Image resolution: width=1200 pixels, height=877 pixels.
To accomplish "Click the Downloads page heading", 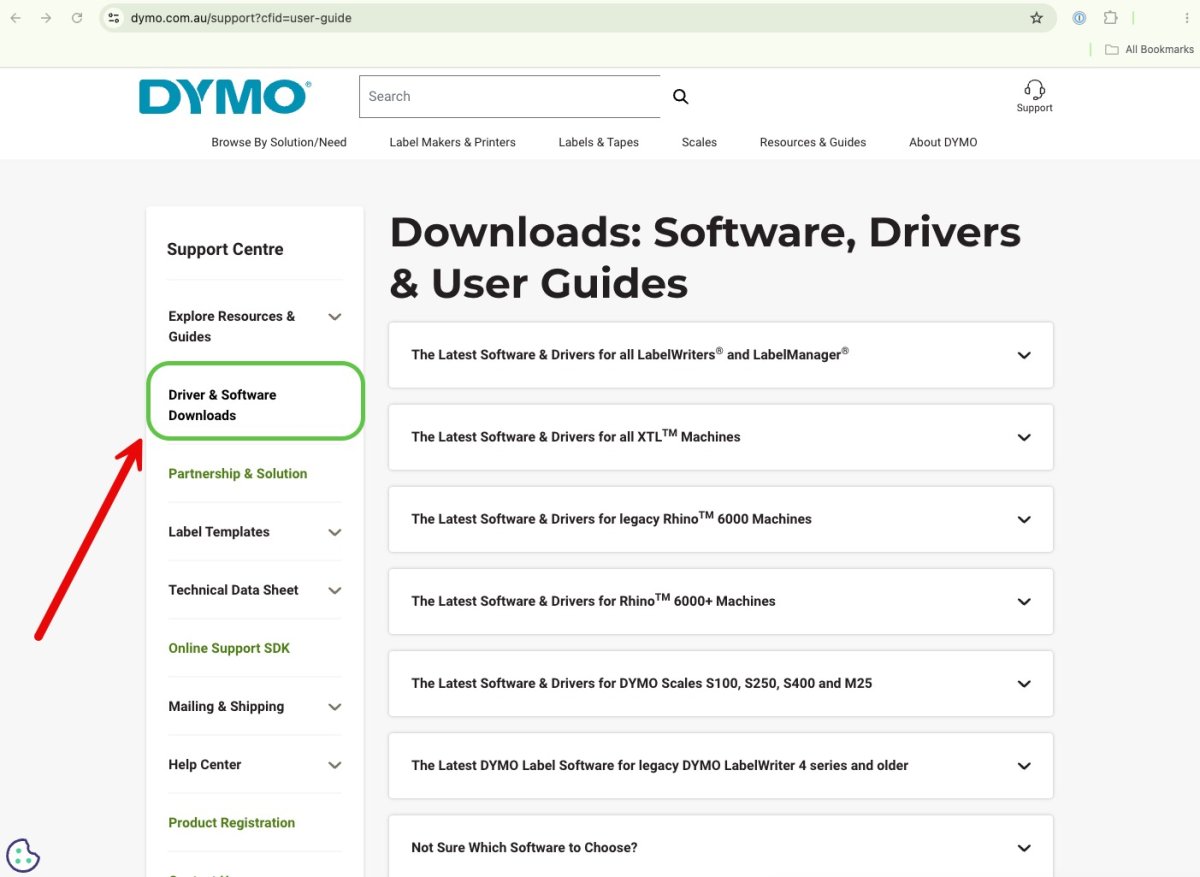I will pyautogui.click(x=705, y=258).
